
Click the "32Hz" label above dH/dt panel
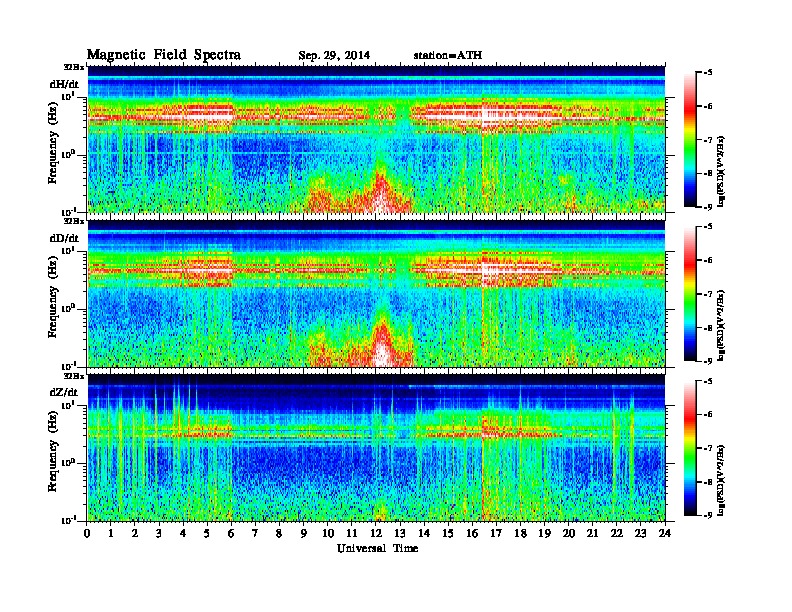(74, 67)
